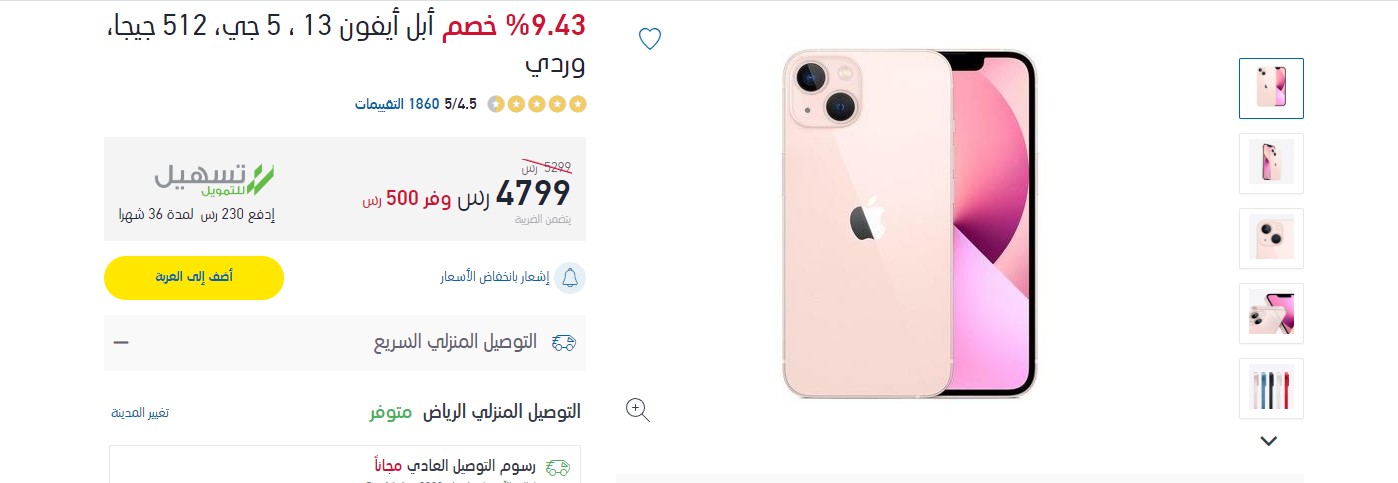Collapse the fast home delivery section with minus

[x=121, y=342]
